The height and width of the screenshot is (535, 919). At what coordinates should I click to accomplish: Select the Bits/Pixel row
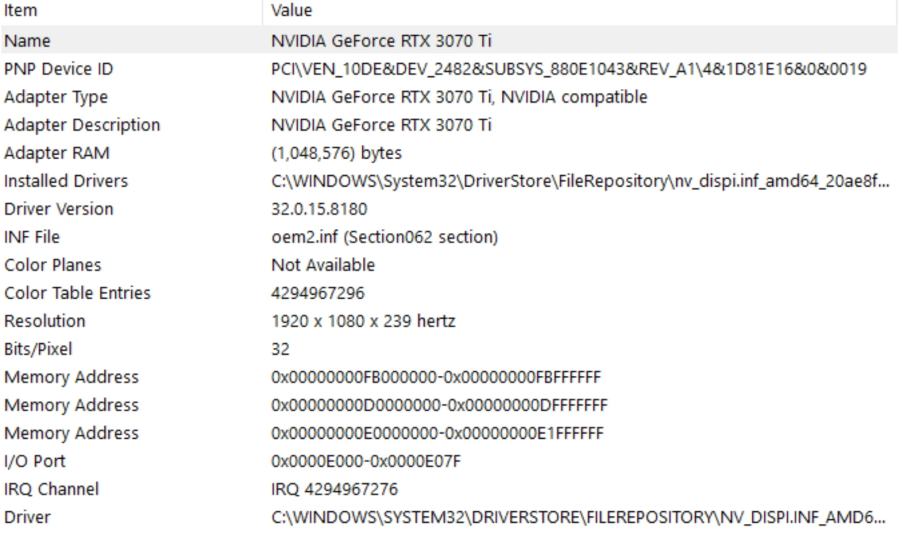(39, 349)
